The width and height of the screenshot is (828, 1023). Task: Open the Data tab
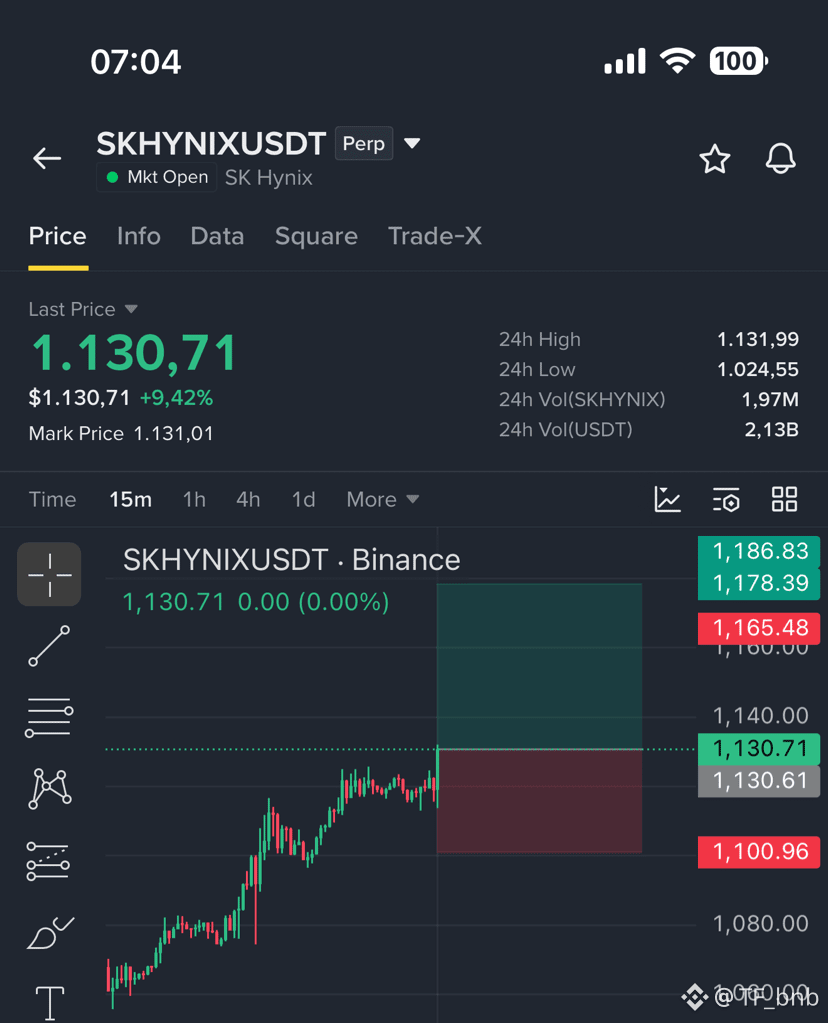tap(217, 236)
